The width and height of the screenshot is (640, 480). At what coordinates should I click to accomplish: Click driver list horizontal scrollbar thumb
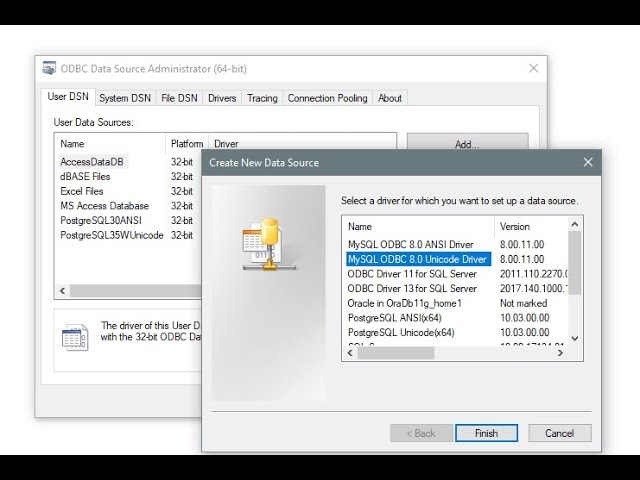click(x=396, y=353)
